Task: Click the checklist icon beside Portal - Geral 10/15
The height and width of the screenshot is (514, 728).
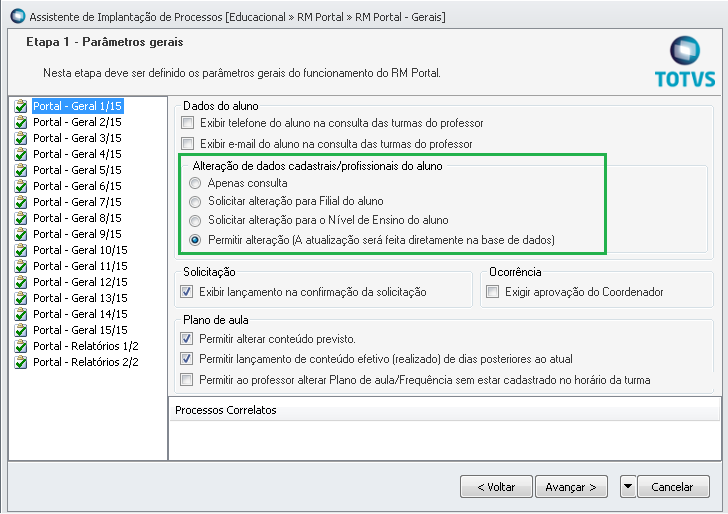Action: pyautogui.click(x=21, y=250)
